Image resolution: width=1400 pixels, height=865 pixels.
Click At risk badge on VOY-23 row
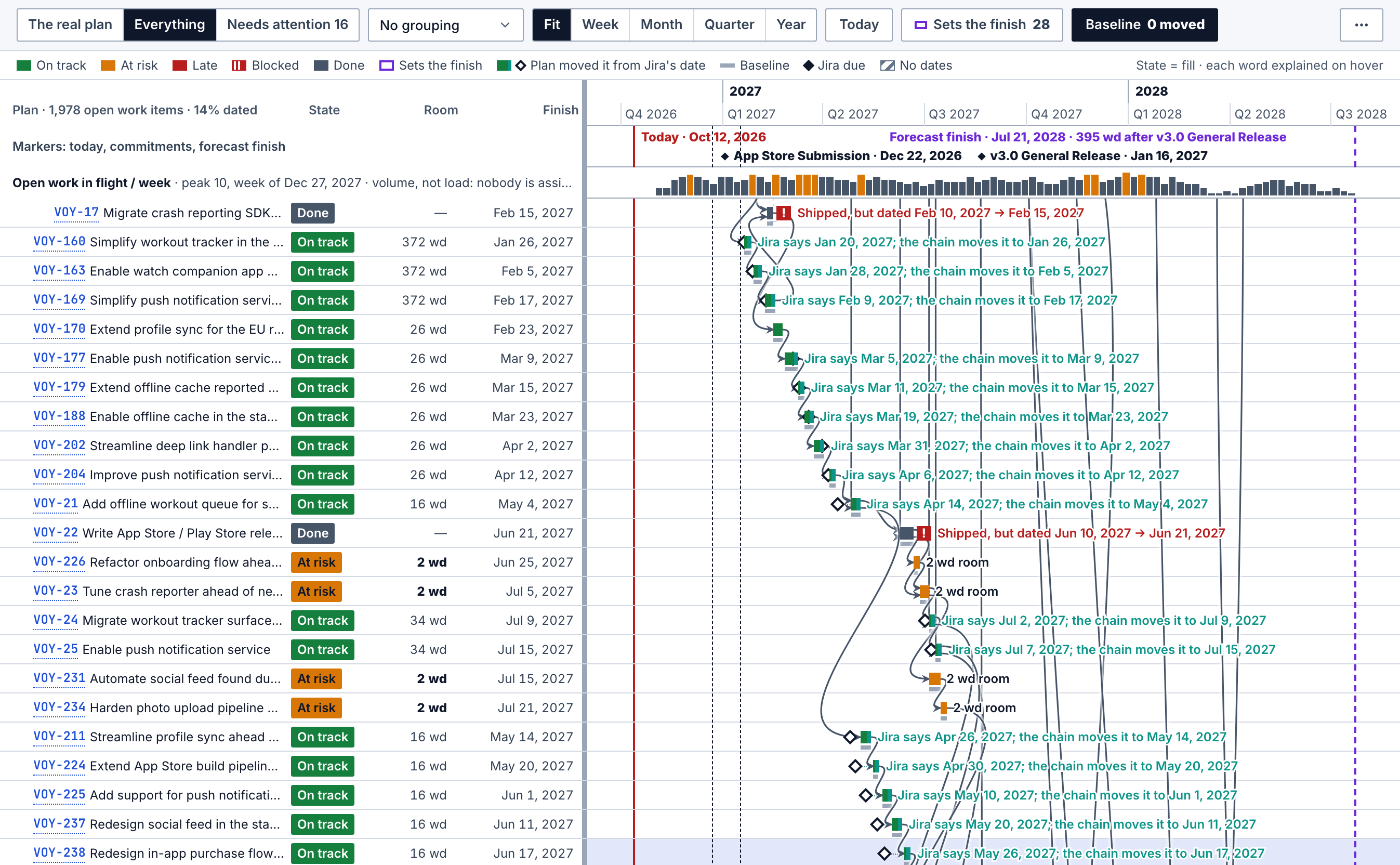(316, 591)
